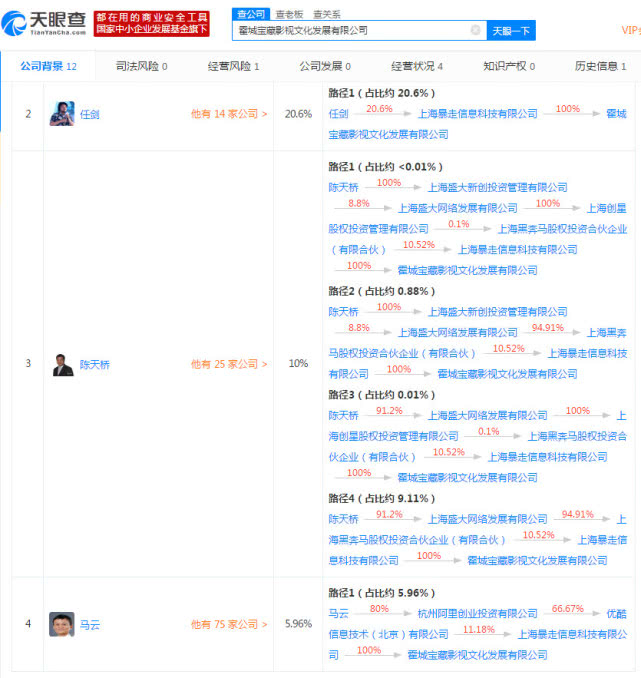The width and height of the screenshot is (641, 678).
Task: Open the 陈天桥 name link in row 3
Action: click(95, 365)
